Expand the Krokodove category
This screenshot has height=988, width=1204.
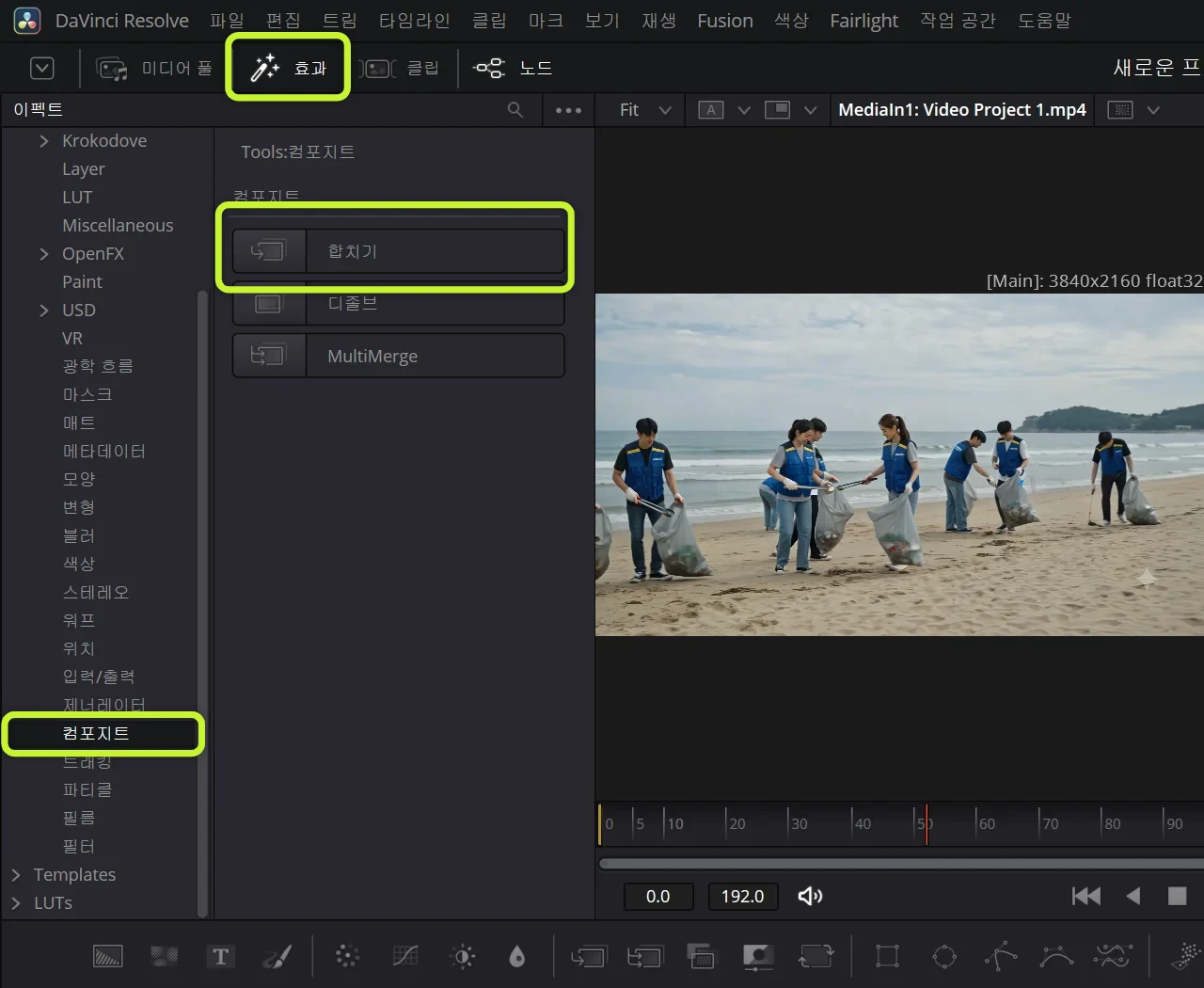click(x=43, y=141)
